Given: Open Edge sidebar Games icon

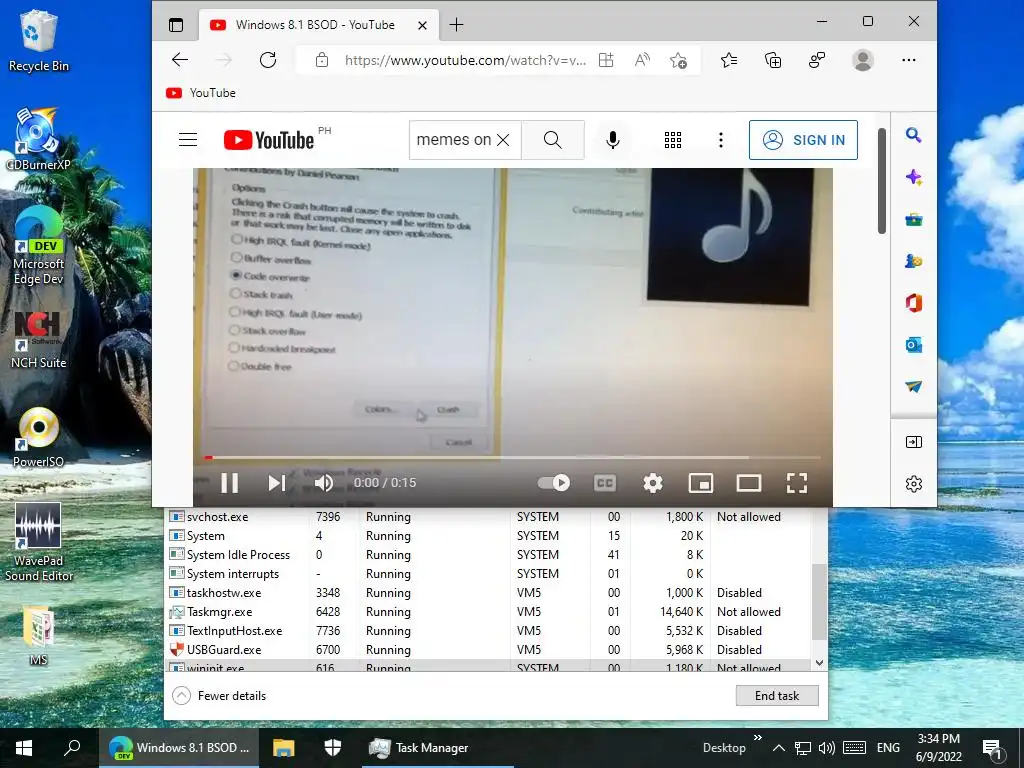Looking at the screenshot, I should pyautogui.click(x=914, y=261).
